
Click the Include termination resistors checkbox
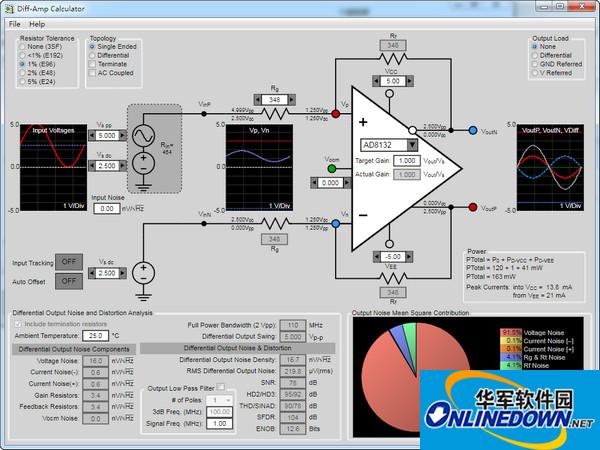point(18,324)
